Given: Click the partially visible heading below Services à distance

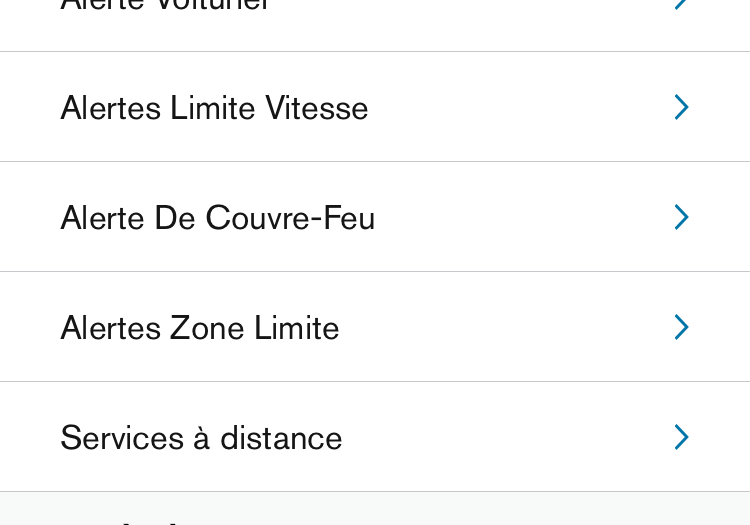Looking at the screenshot, I should (120, 519).
